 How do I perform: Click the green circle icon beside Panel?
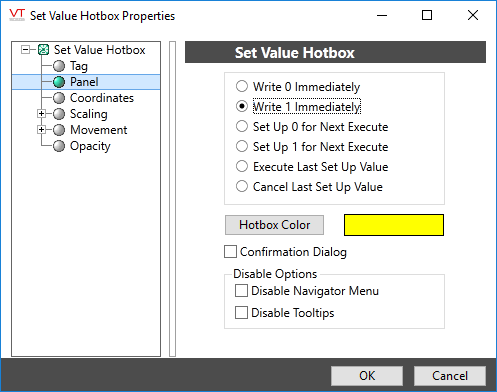click(59, 82)
